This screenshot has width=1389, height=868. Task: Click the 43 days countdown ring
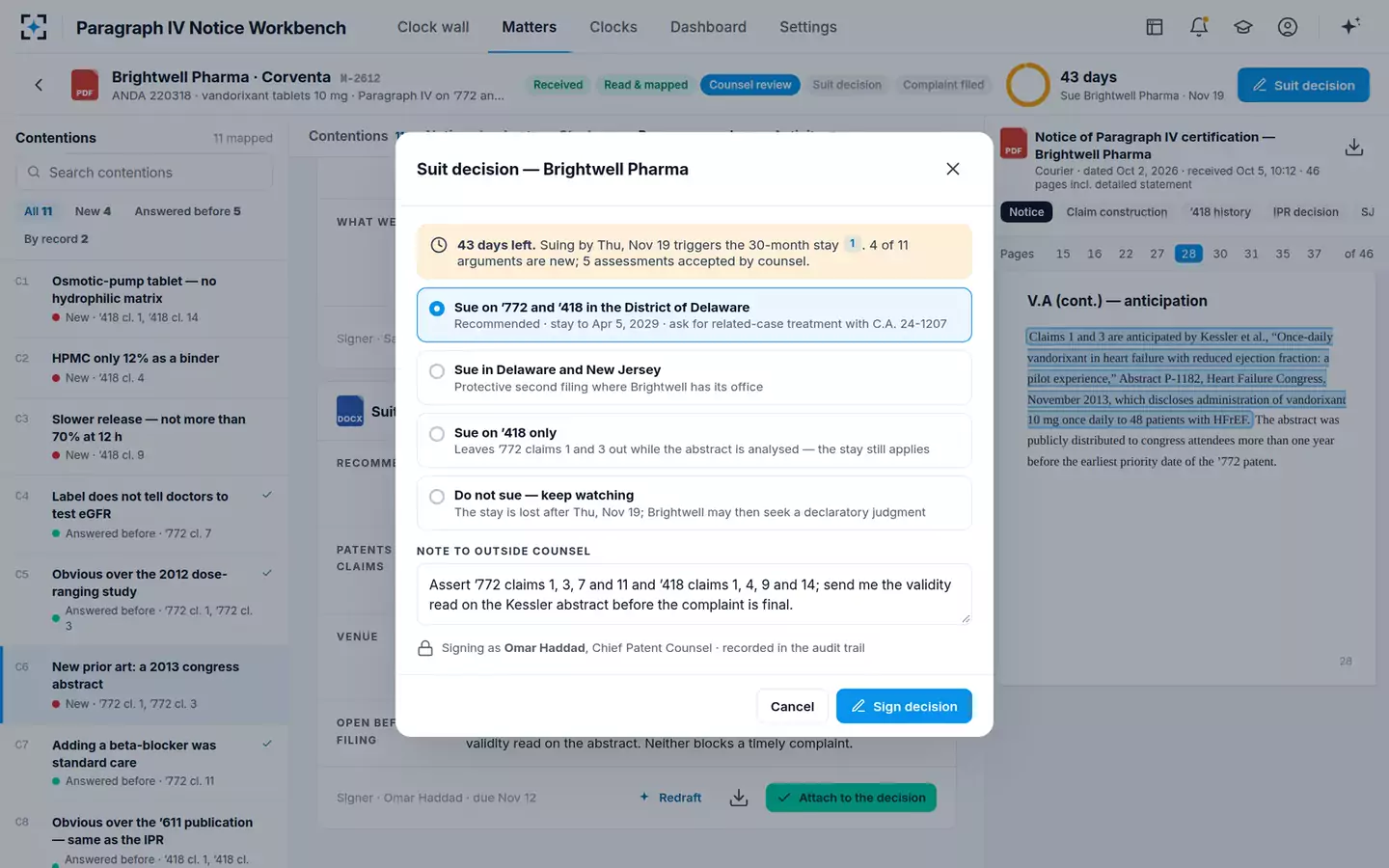coord(1028,85)
